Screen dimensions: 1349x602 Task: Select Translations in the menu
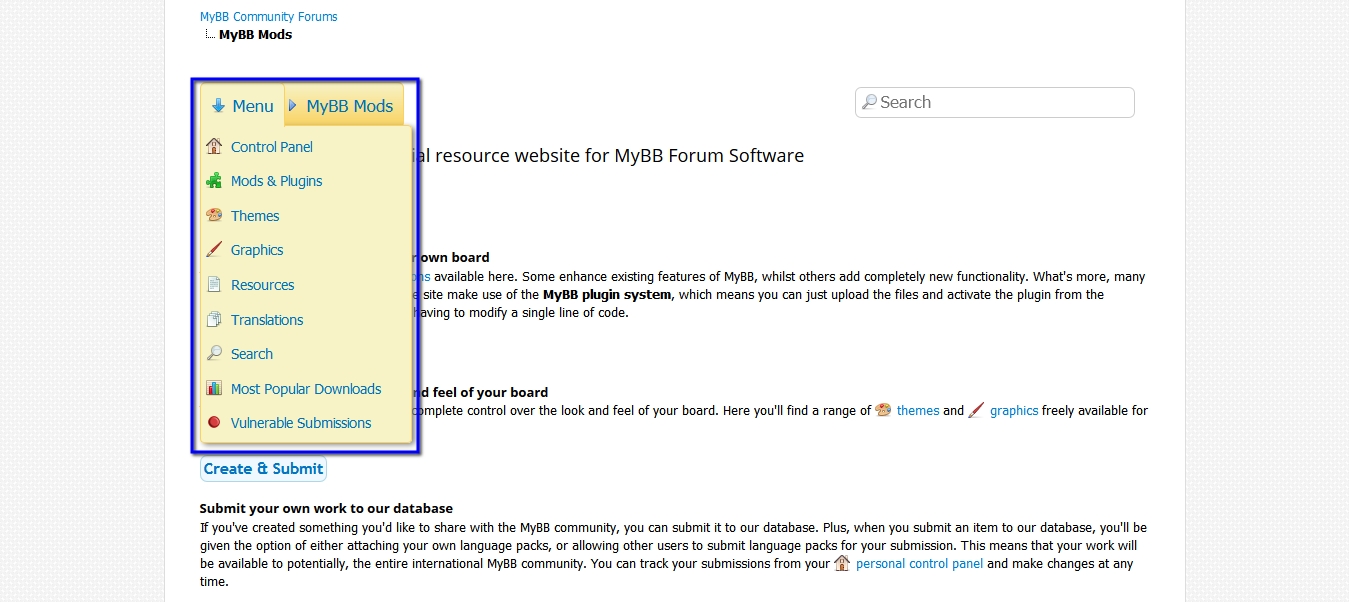(267, 320)
